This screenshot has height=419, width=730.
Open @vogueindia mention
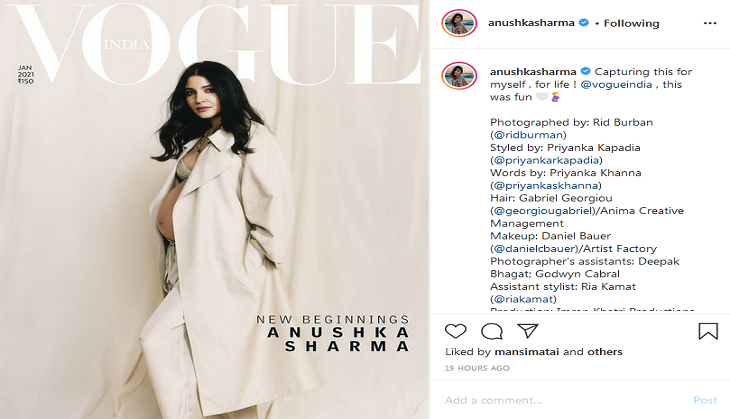click(616, 85)
